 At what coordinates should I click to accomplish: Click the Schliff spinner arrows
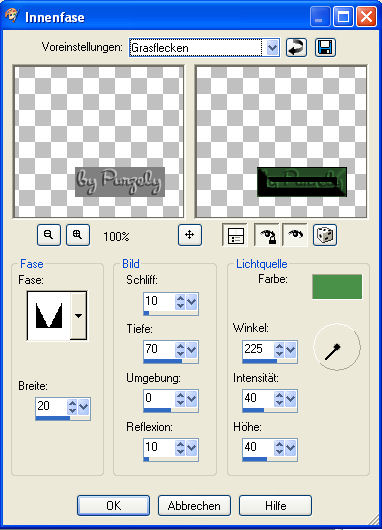[180, 302]
